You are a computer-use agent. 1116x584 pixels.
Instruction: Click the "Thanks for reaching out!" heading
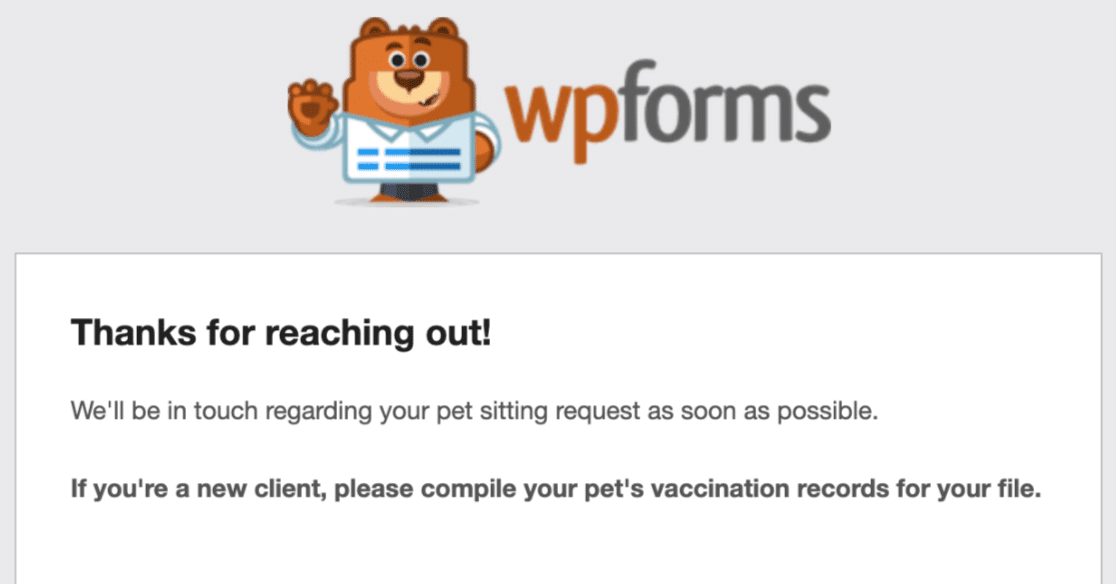coord(281,332)
